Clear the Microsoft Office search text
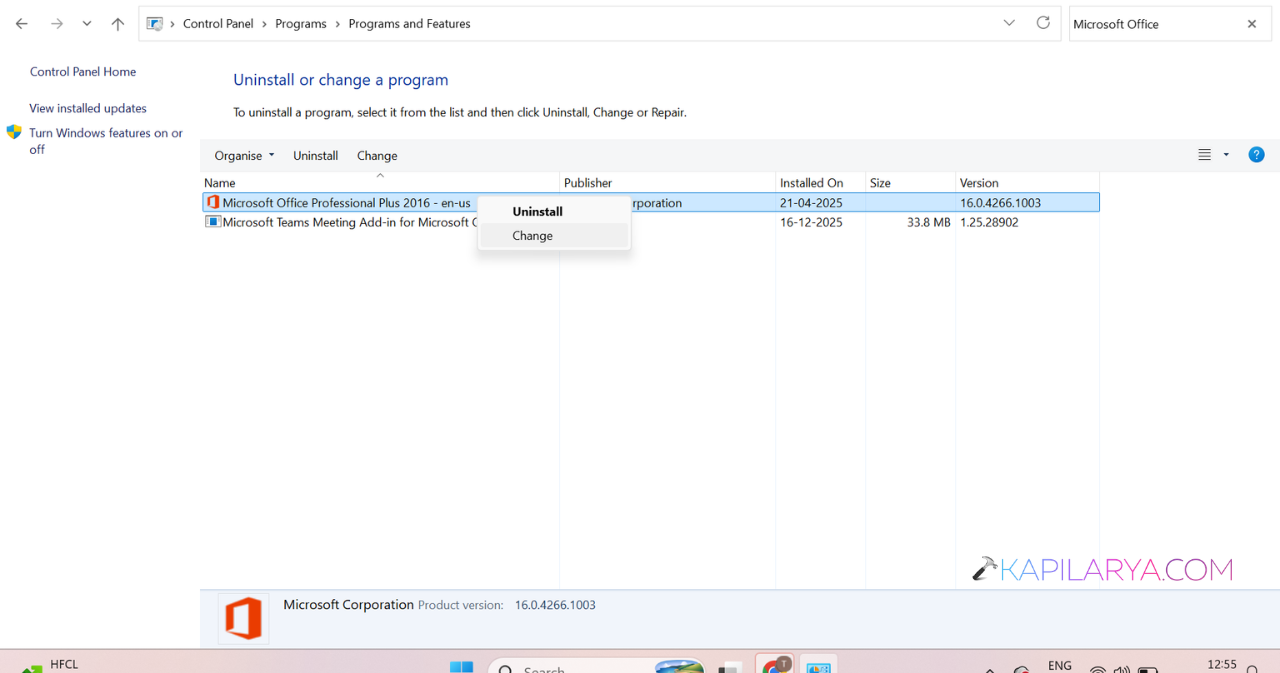Screen dimensions: 1280x673 click(1251, 24)
